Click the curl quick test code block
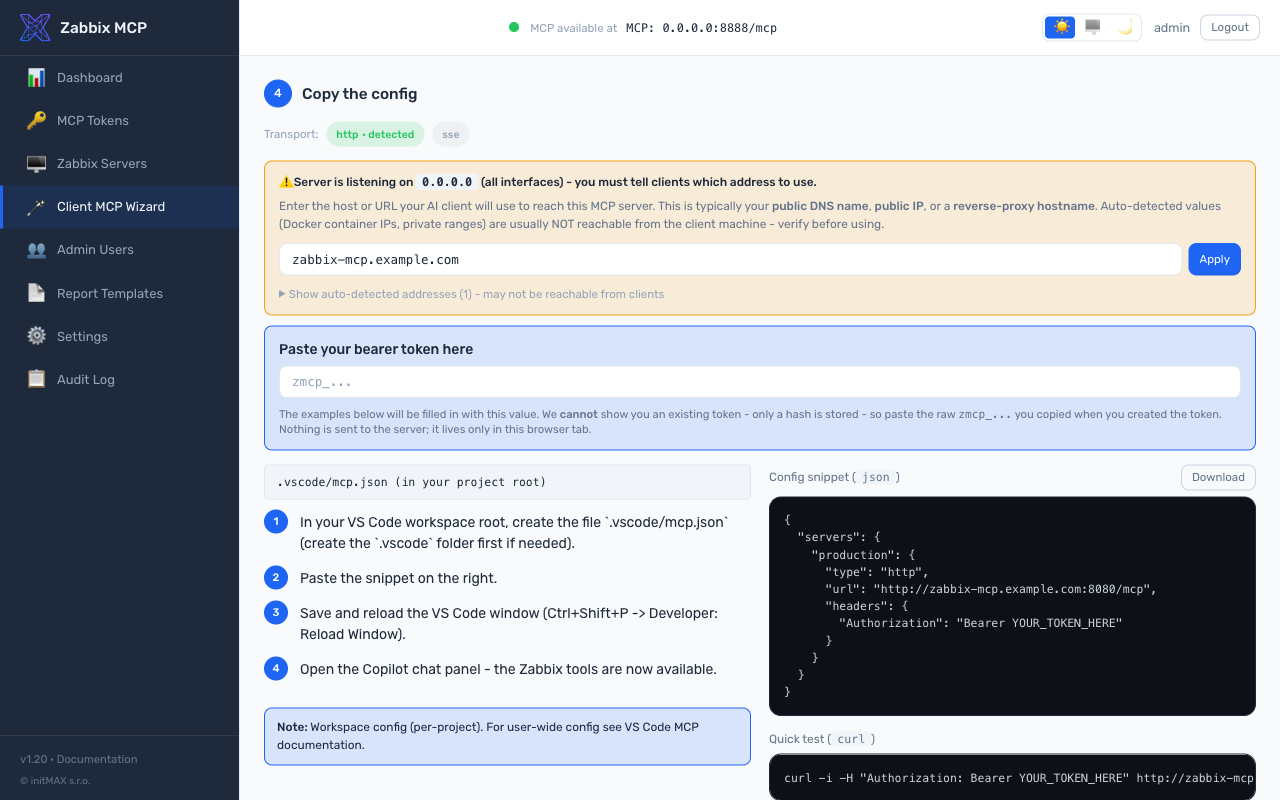Image resolution: width=1280 pixels, height=800 pixels. click(x=1012, y=777)
